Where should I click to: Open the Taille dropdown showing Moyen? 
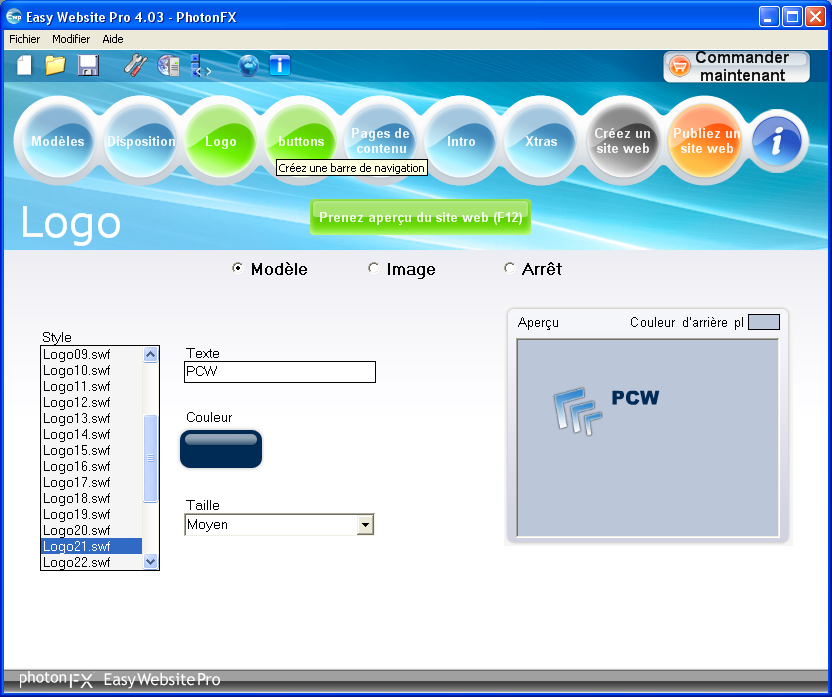pos(279,525)
